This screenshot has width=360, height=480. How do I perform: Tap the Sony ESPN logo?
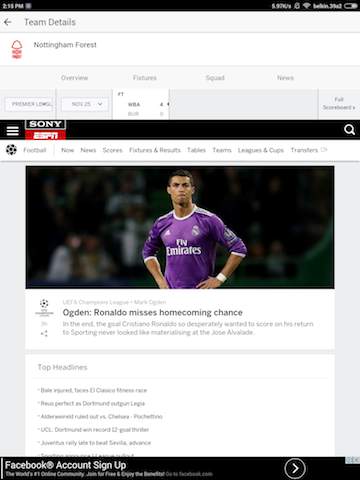coord(46,130)
